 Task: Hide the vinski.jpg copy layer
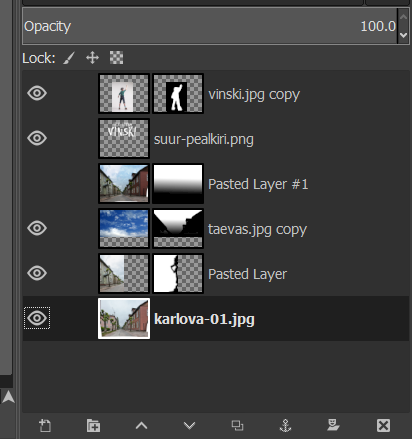37,93
